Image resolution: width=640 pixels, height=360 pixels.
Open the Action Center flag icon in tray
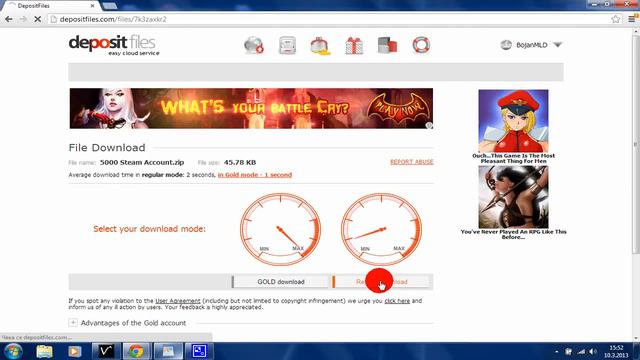568,351
